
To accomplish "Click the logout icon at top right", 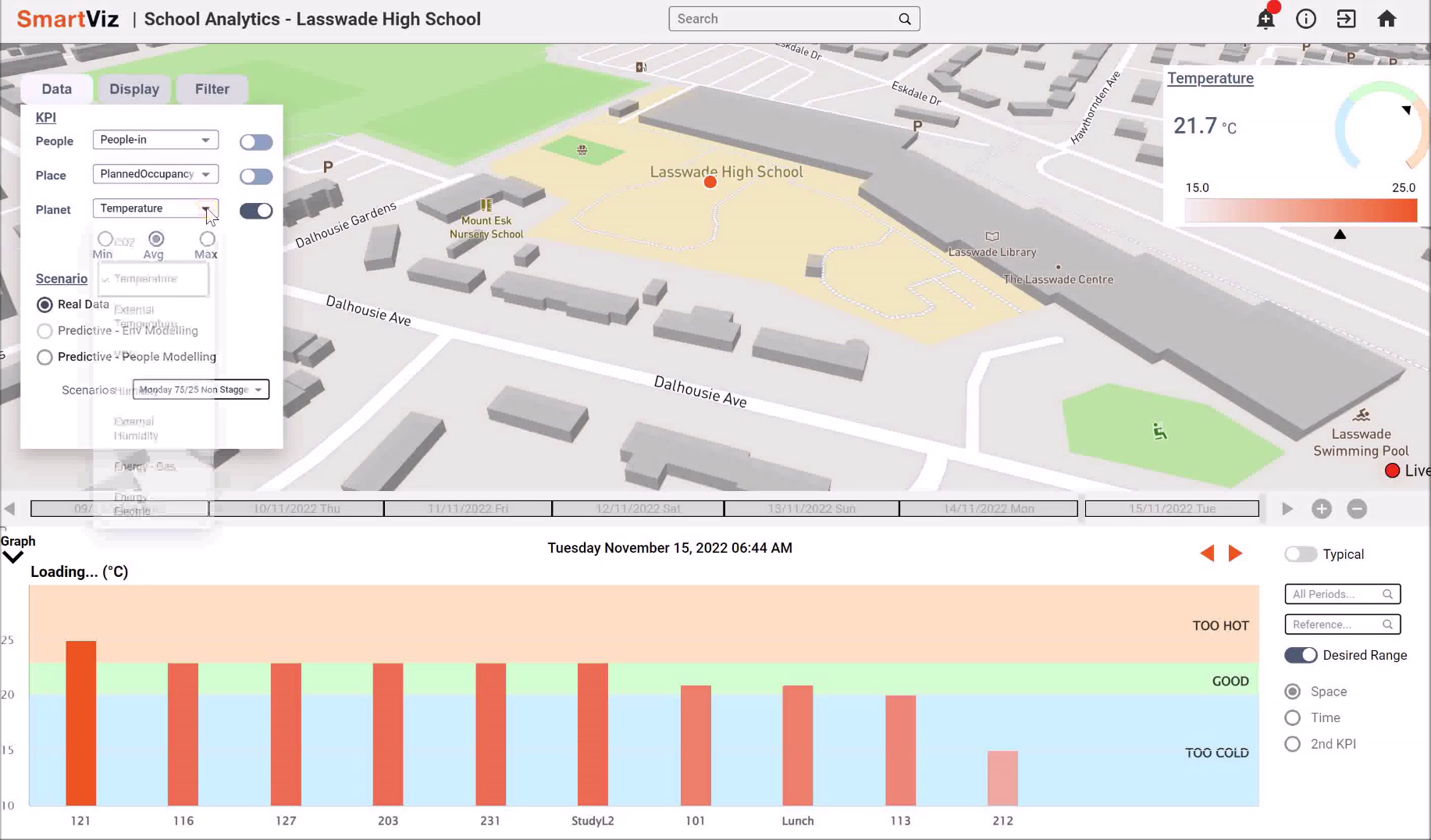I will (1346, 19).
